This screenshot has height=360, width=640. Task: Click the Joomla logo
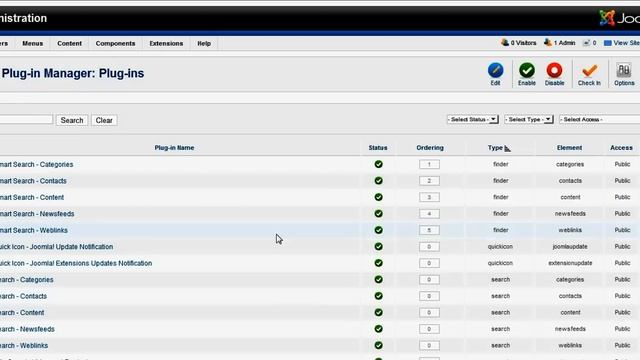tap(619, 18)
